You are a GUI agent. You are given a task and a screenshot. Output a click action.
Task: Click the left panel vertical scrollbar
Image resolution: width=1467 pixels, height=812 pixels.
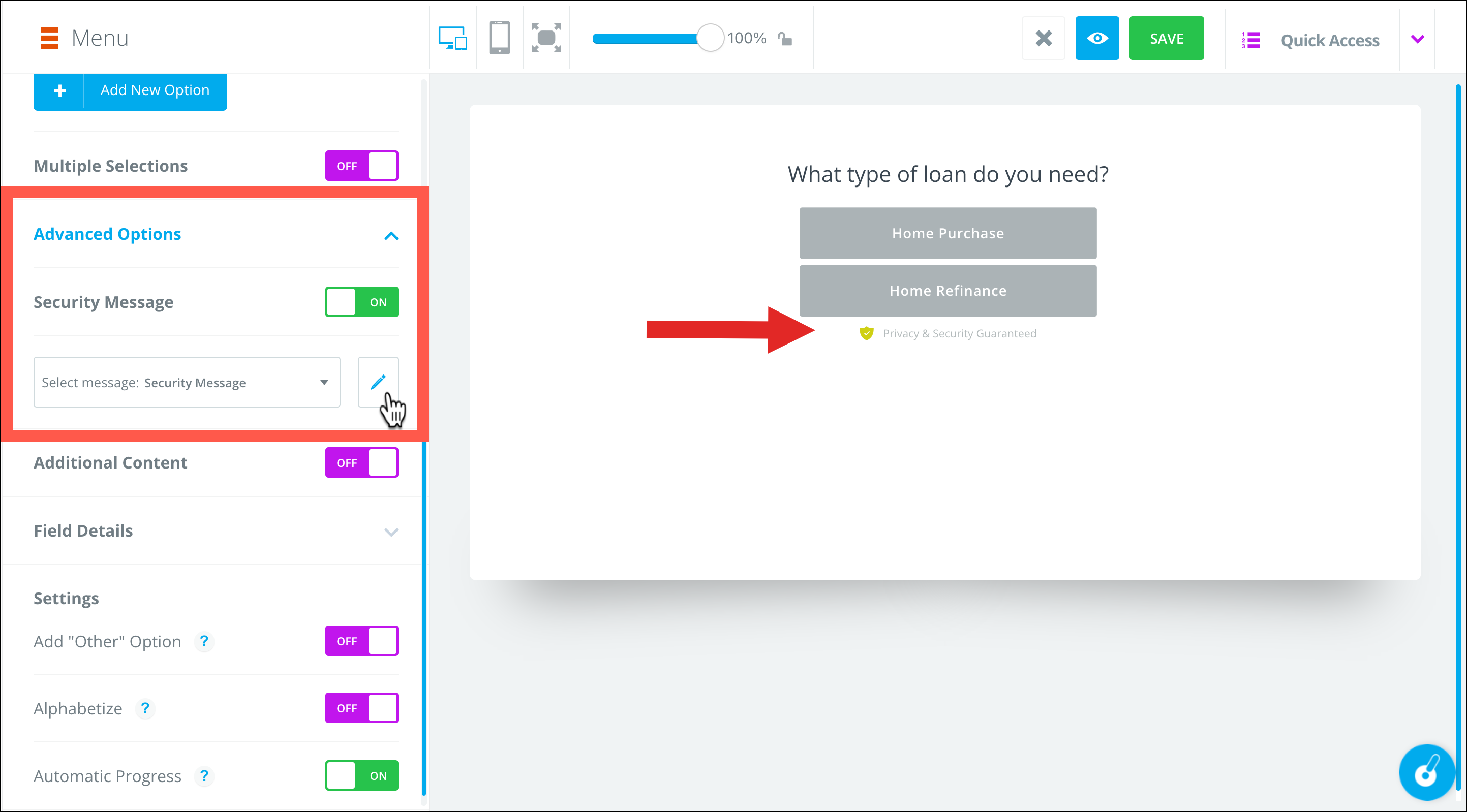tap(424, 618)
